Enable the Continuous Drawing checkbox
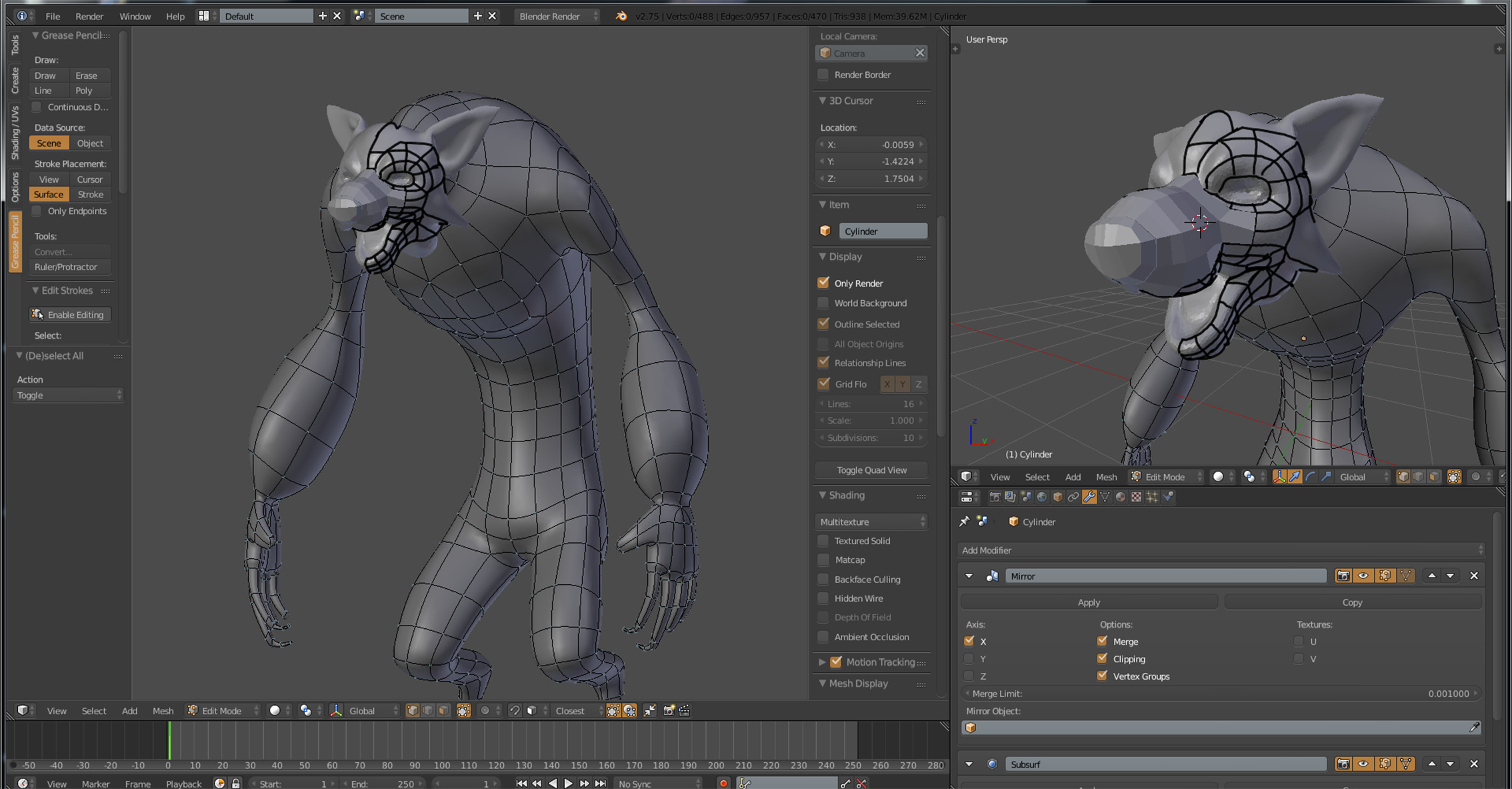This screenshot has height=789, width=1512. coord(37,107)
